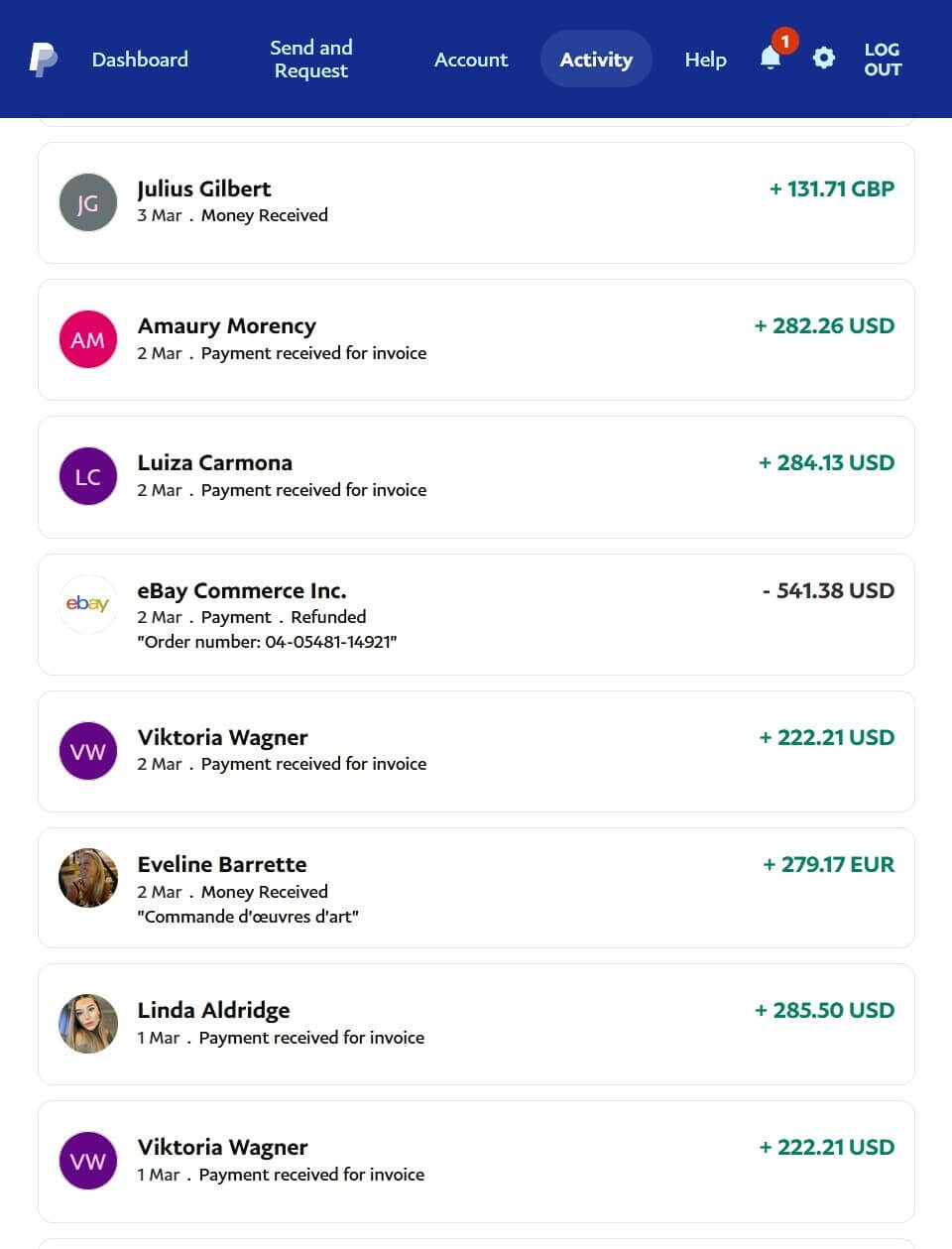View the 279.17 EUR Eveline Barrette transaction
952x1249 pixels.
476,888
